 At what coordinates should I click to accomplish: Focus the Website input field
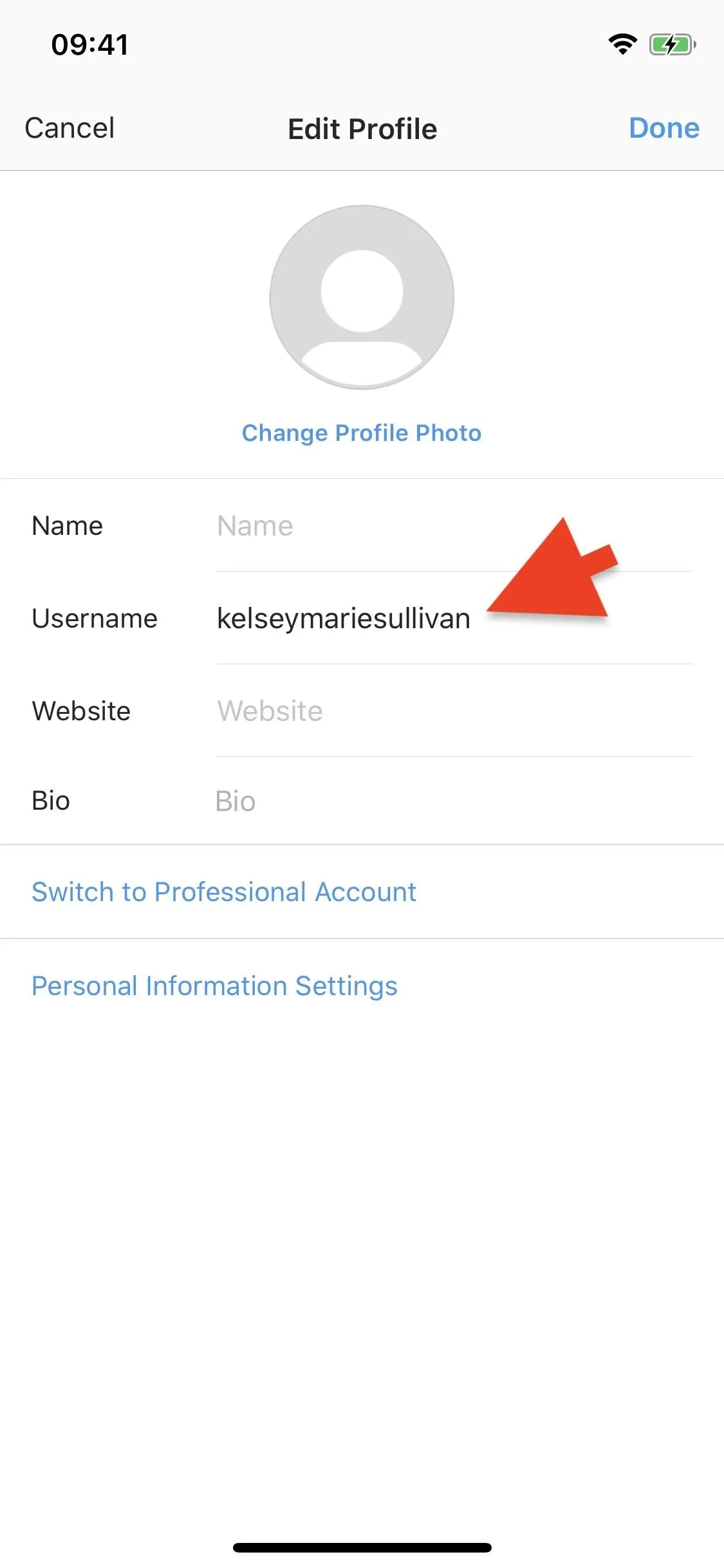tap(454, 711)
